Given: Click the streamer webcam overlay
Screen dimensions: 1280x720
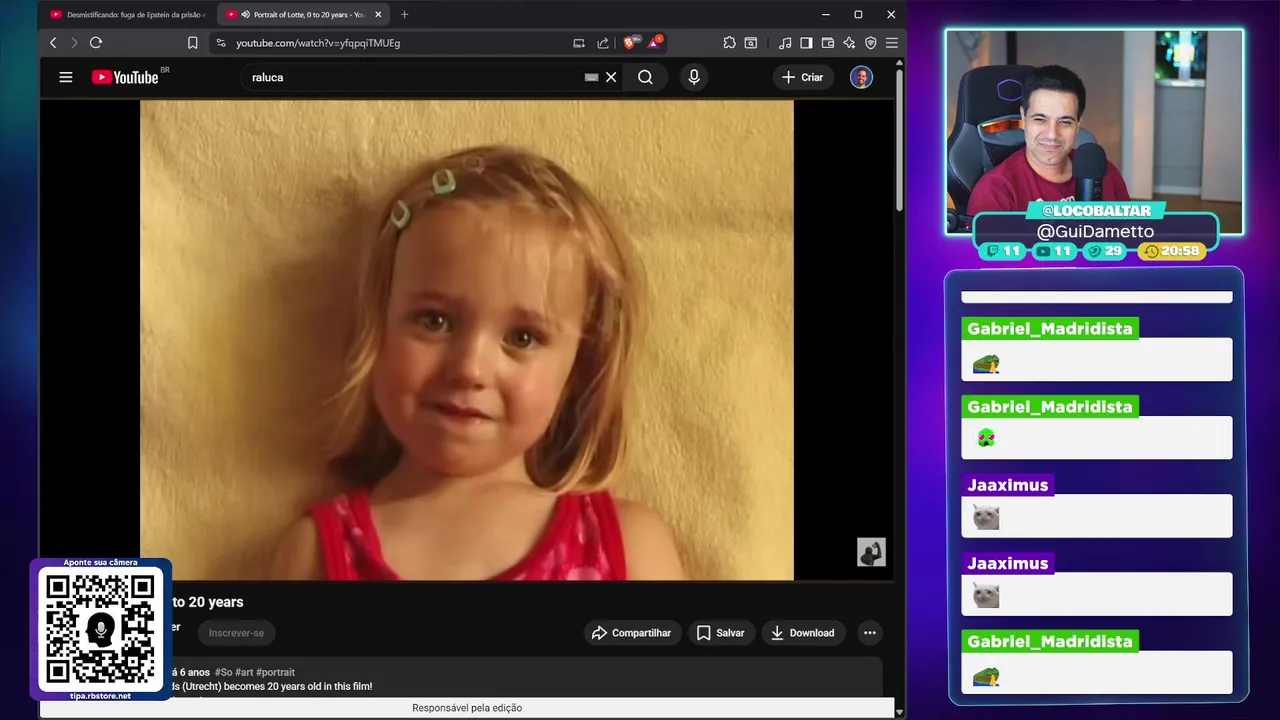Looking at the screenshot, I should click(1094, 132).
